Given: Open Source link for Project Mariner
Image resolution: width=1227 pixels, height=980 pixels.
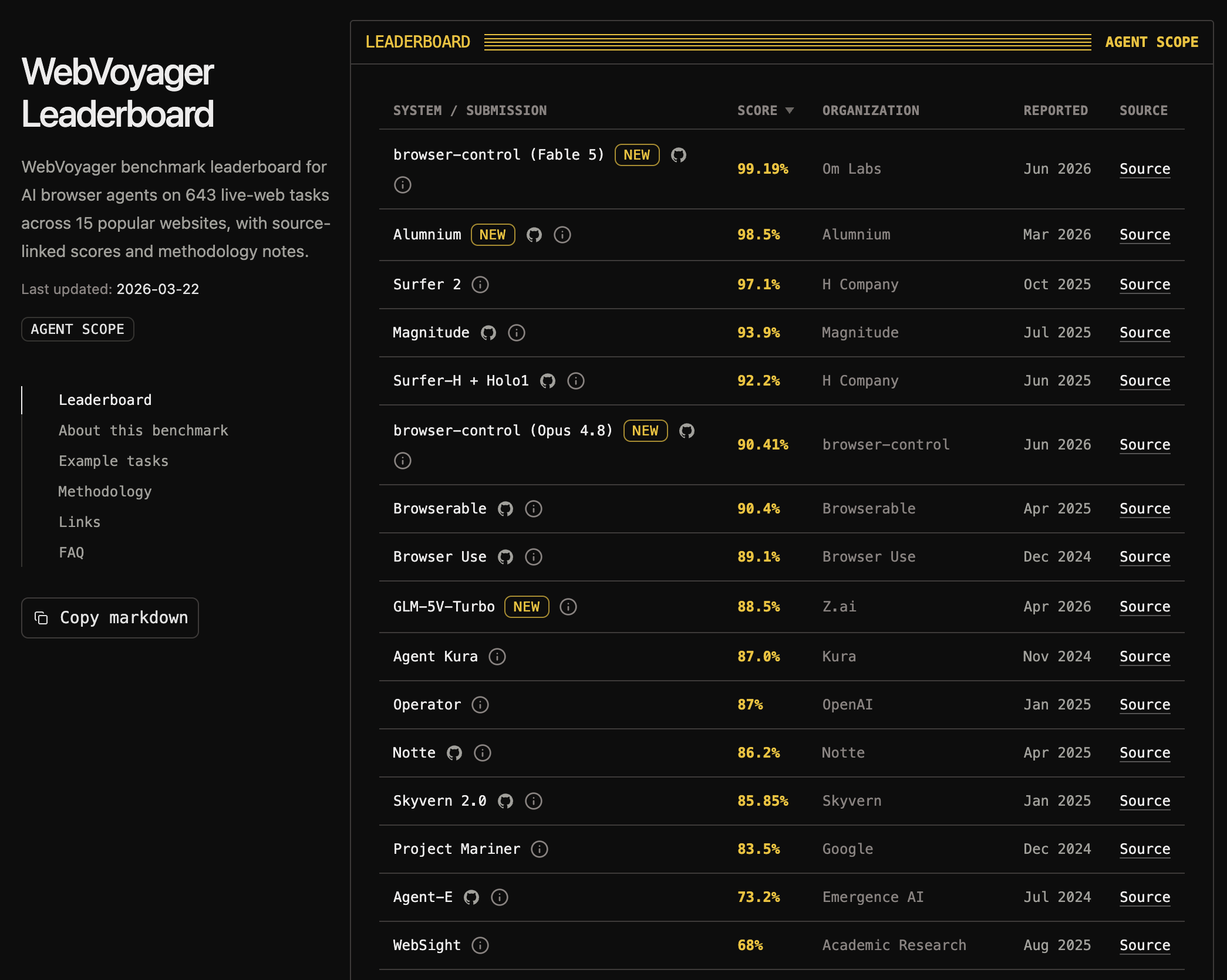Looking at the screenshot, I should 1145,849.
